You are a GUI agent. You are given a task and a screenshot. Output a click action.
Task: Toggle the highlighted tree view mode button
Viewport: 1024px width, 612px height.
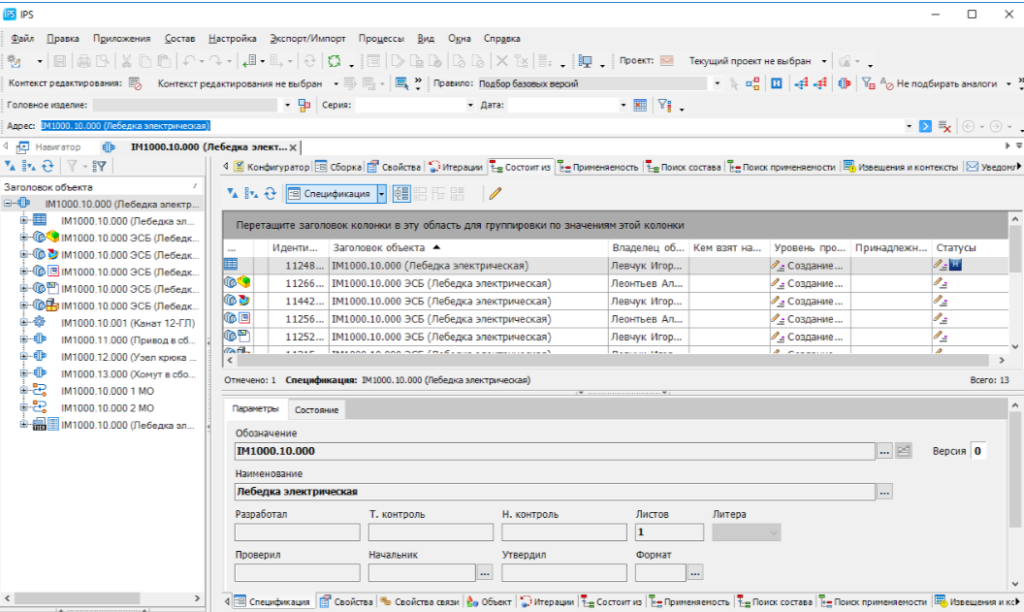coord(402,194)
